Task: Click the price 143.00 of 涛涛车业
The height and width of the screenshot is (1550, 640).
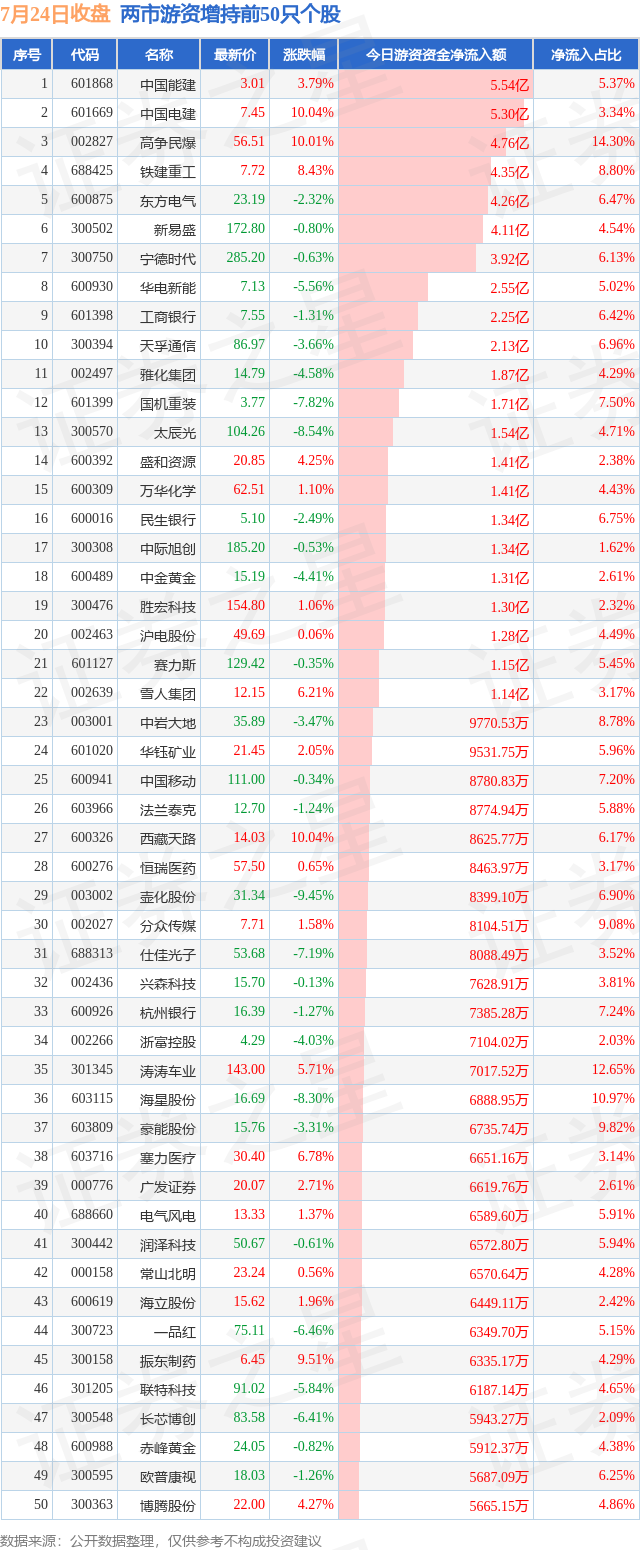Action: 246,1070
